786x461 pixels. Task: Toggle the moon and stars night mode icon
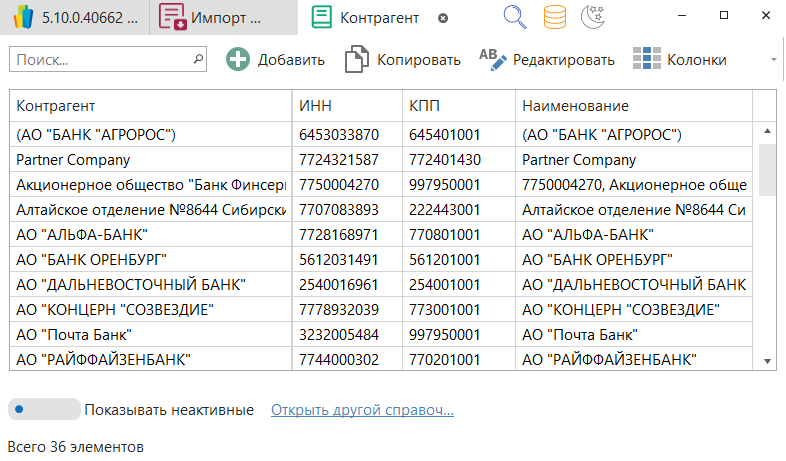(x=592, y=17)
